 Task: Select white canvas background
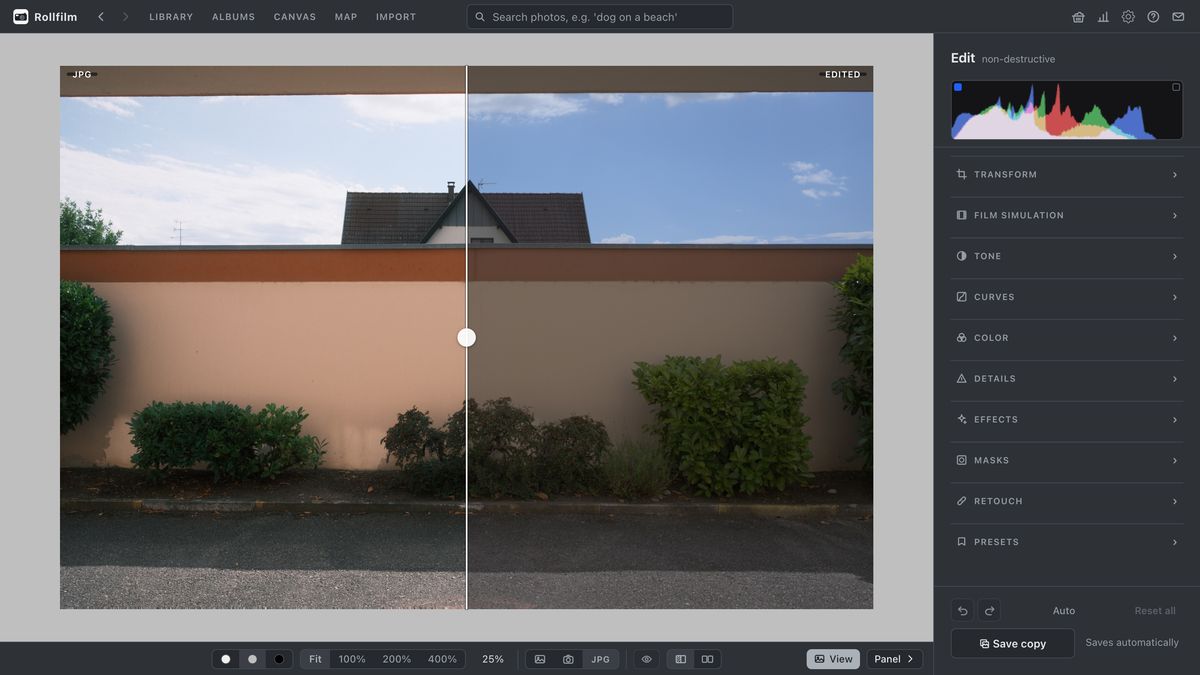(225, 659)
